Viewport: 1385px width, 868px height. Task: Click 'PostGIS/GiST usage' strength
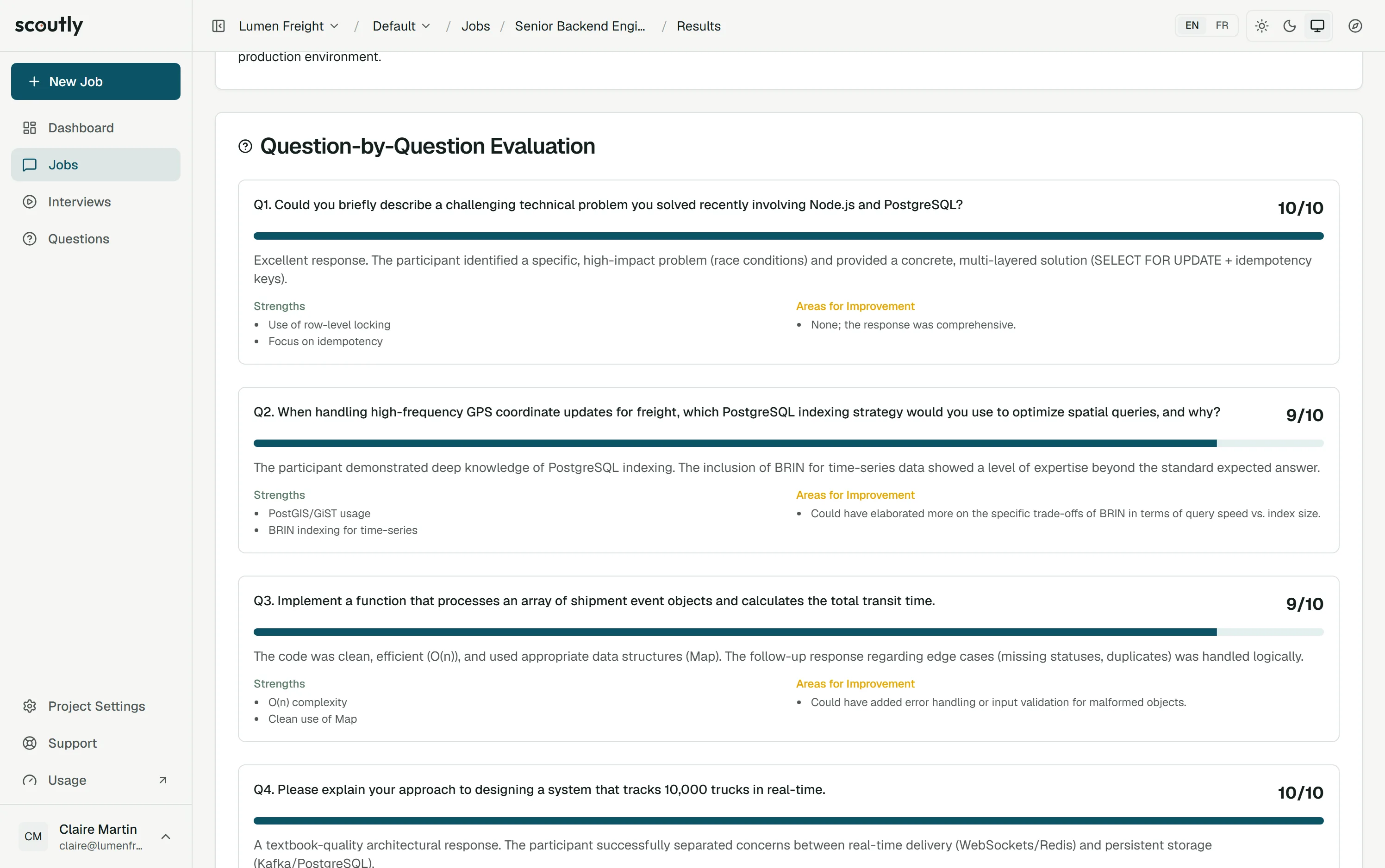click(319, 514)
